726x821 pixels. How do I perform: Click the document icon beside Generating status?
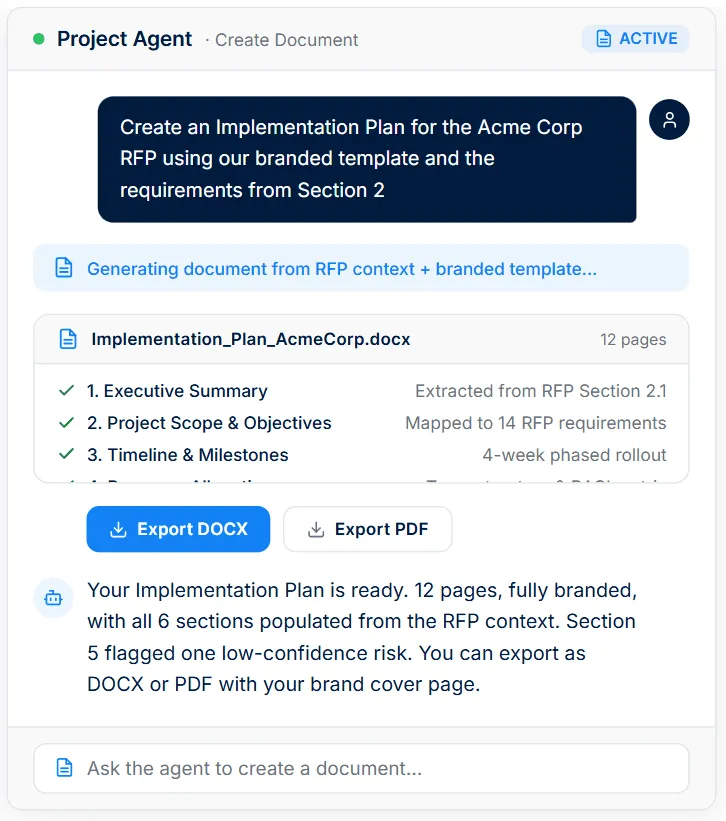(64, 268)
